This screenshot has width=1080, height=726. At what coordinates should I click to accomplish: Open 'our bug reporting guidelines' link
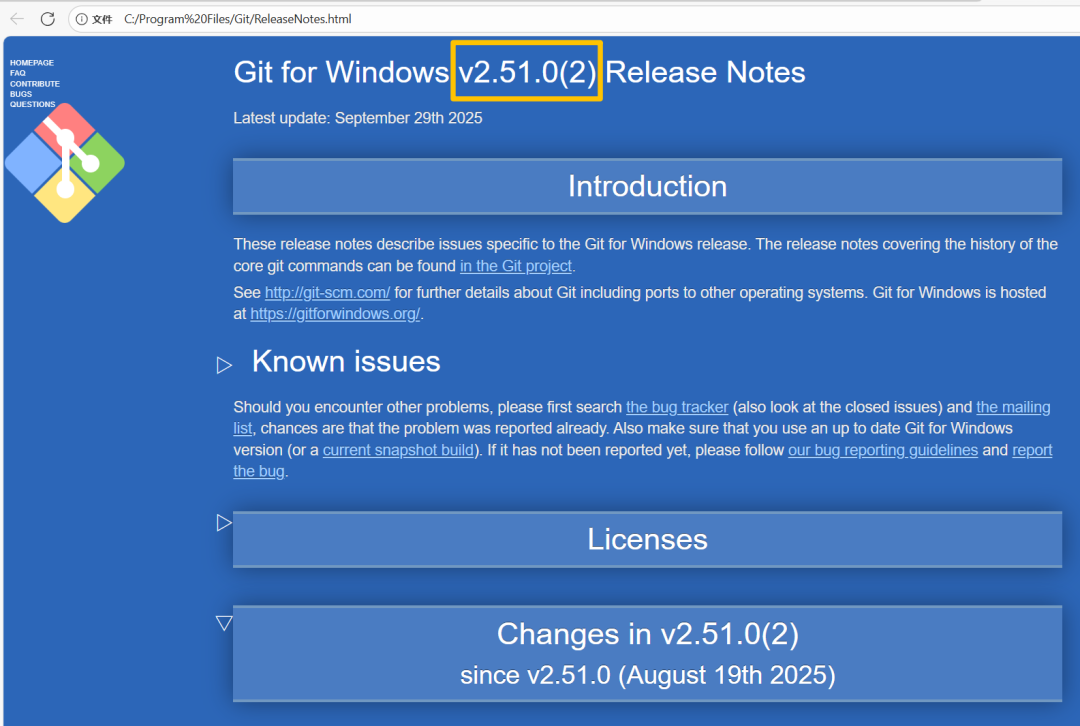tap(883, 450)
